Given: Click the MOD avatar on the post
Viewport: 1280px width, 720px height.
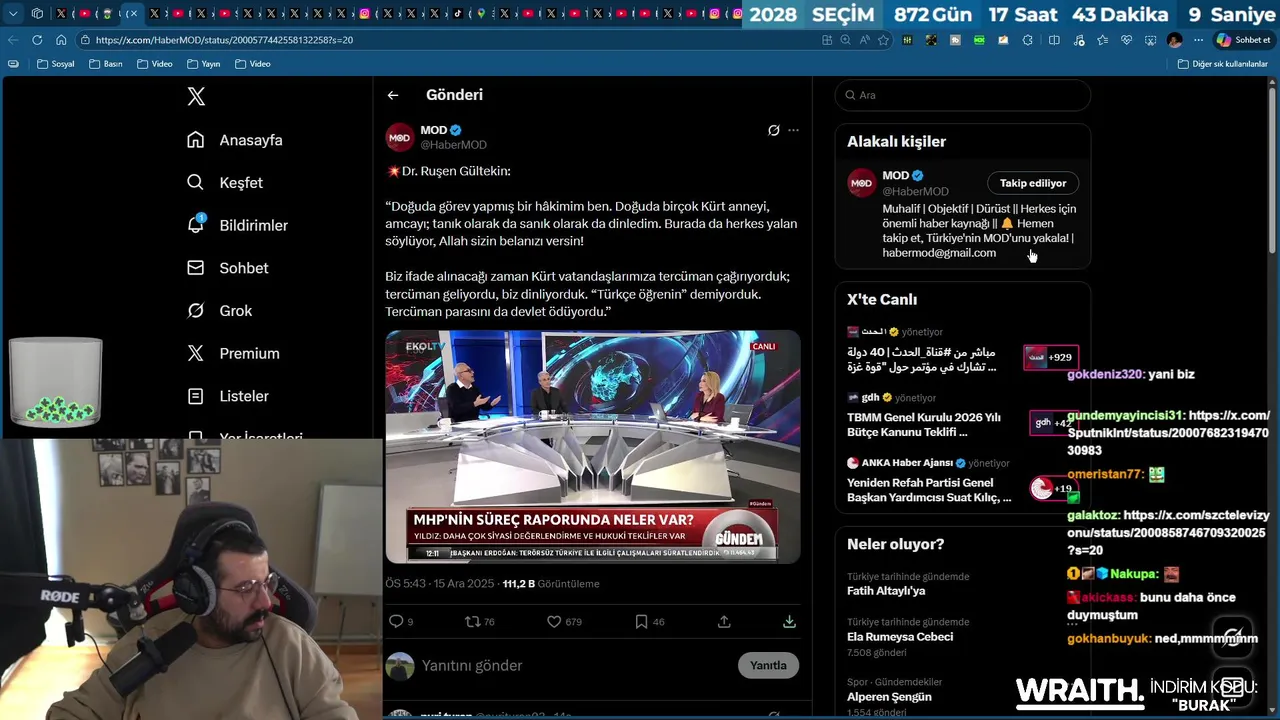Looking at the screenshot, I should 400,137.
